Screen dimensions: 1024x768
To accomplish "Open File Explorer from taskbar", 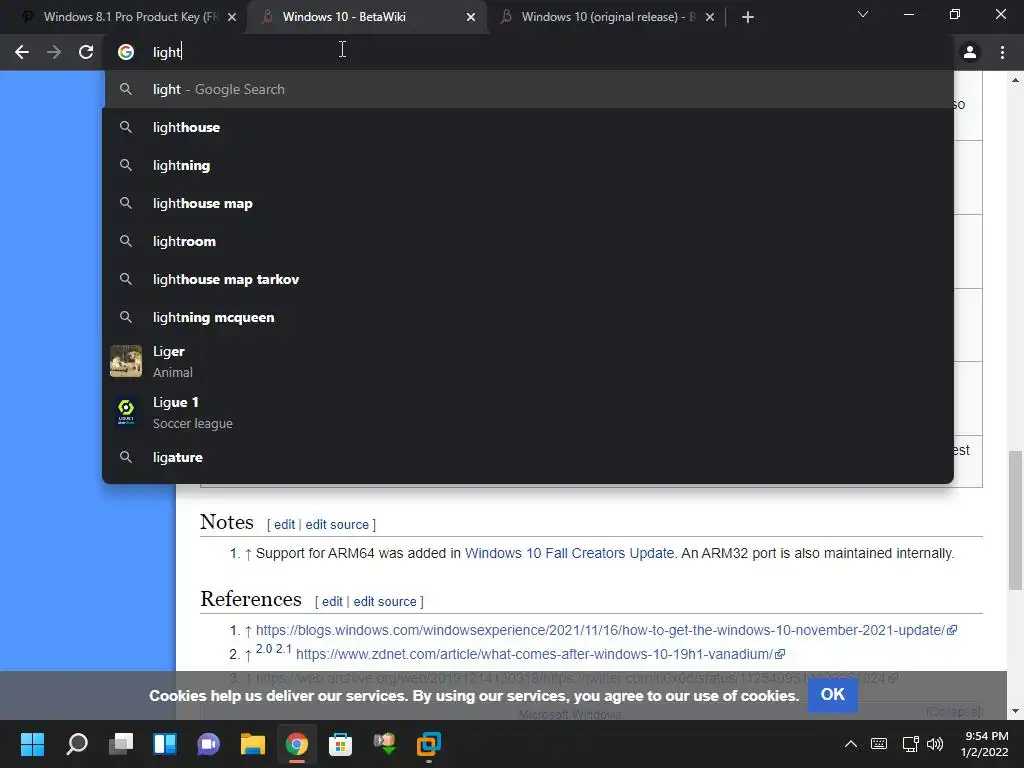I will tap(252, 744).
